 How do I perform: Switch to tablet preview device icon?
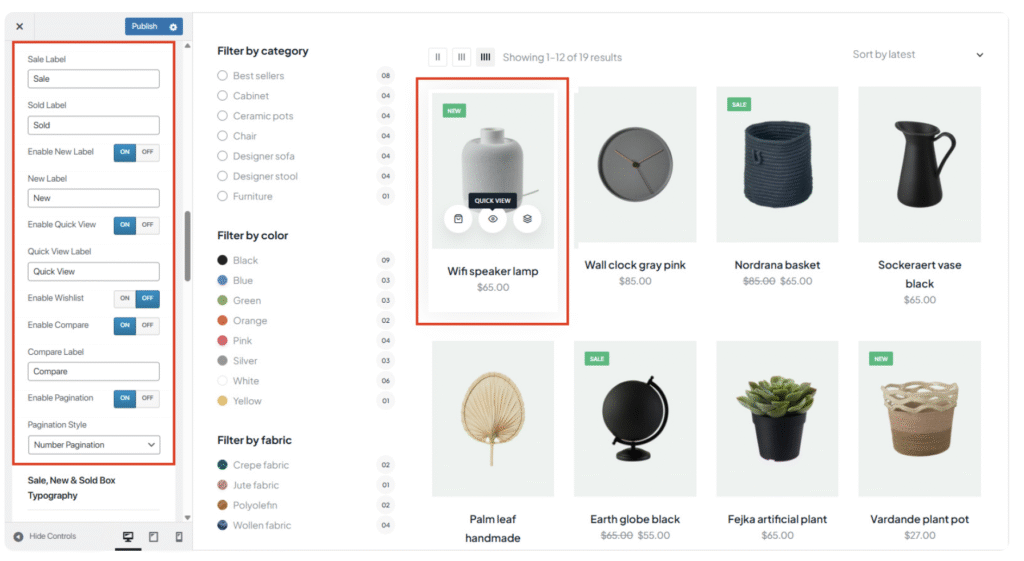(153, 537)
